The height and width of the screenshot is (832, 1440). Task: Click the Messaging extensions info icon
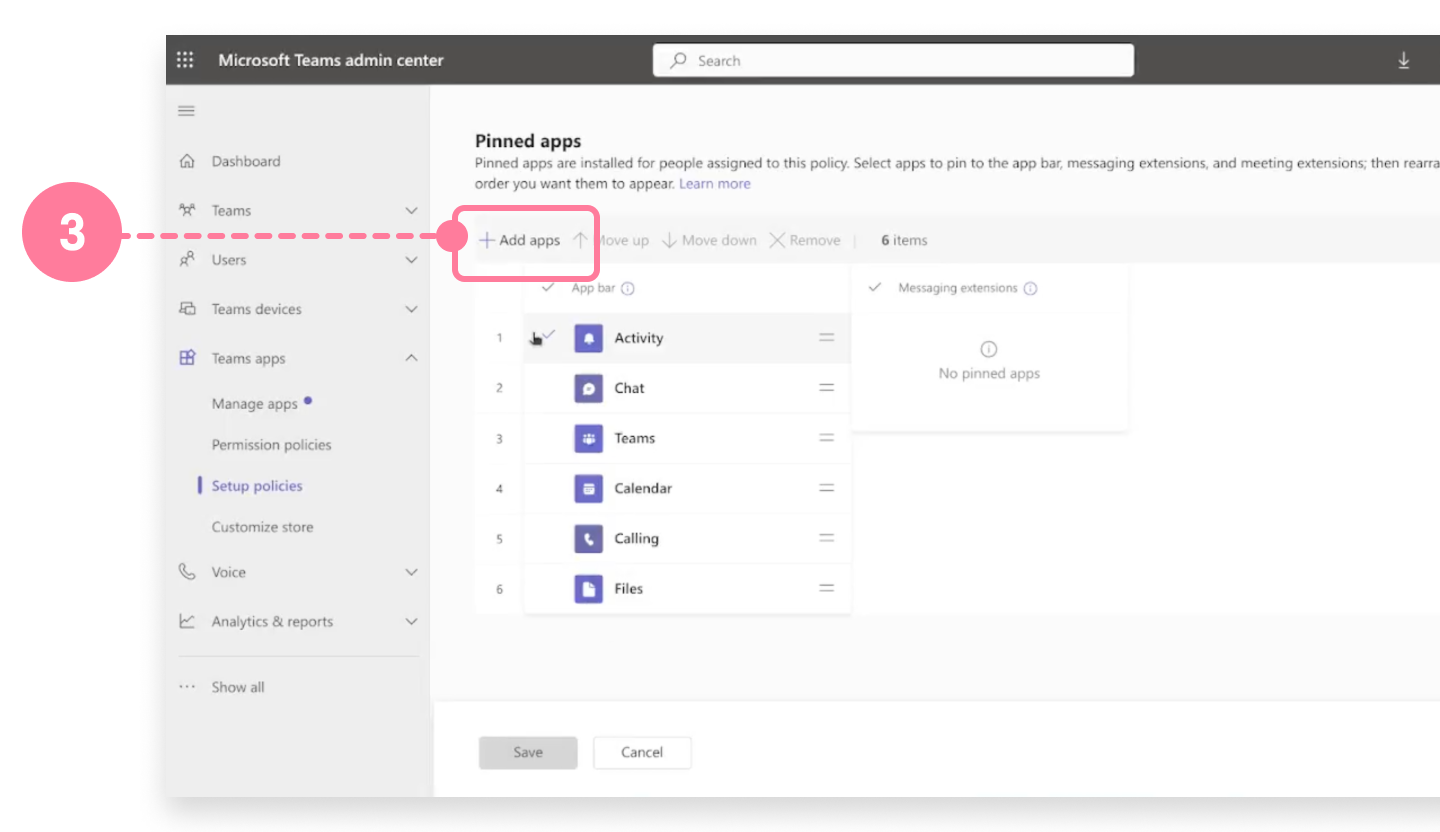tap(1031, 288)
